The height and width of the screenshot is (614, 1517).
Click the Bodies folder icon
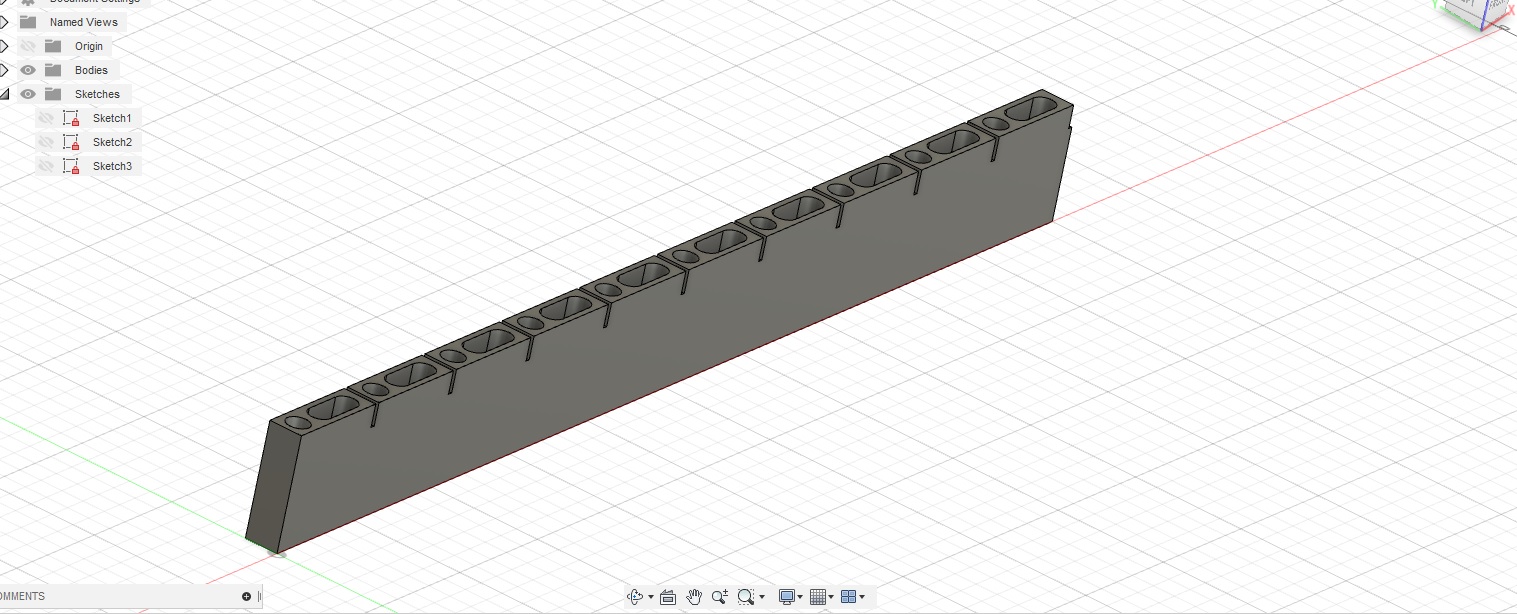(x=53, y=70)
